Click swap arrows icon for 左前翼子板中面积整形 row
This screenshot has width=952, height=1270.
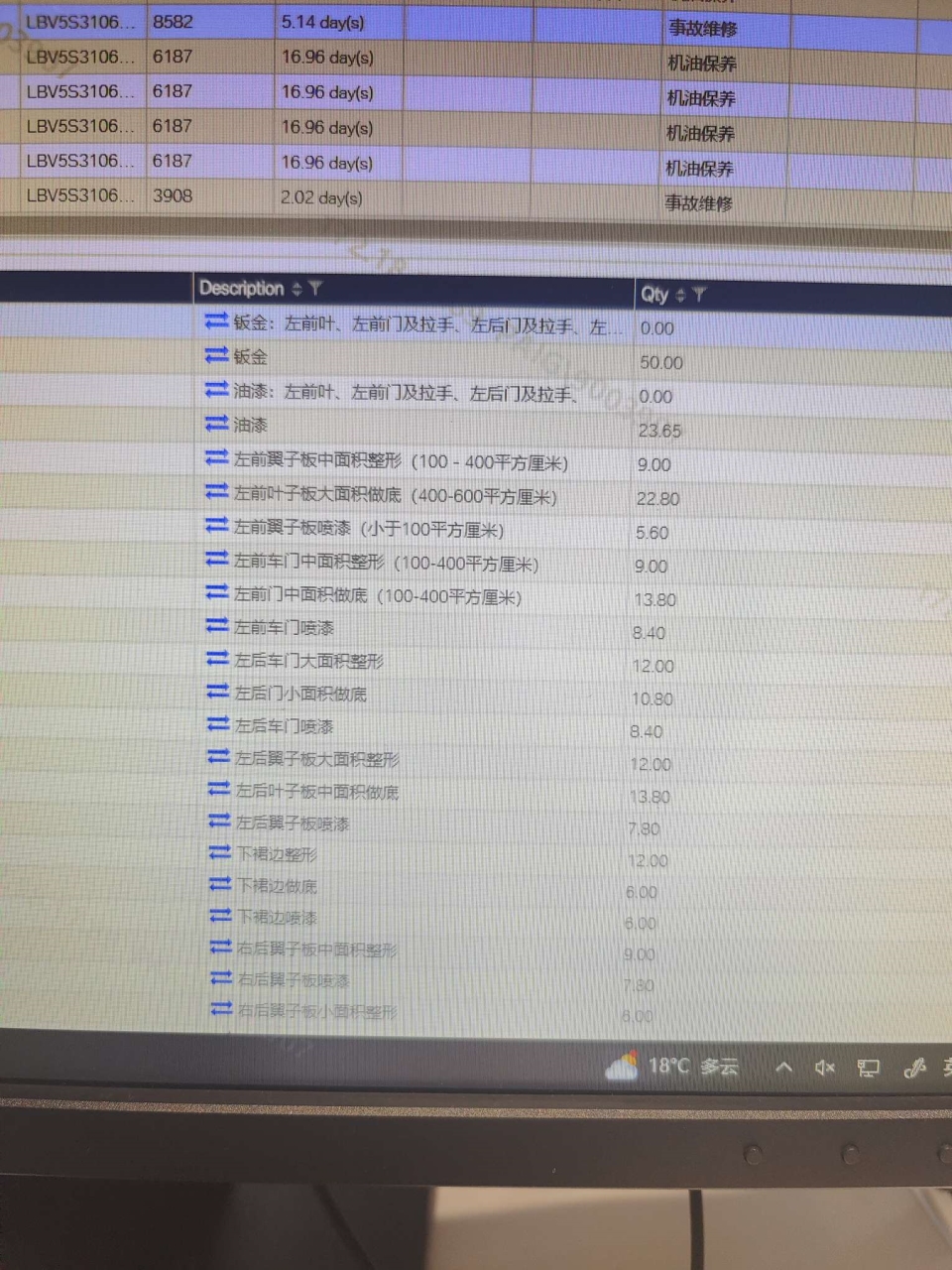[216, 458]
